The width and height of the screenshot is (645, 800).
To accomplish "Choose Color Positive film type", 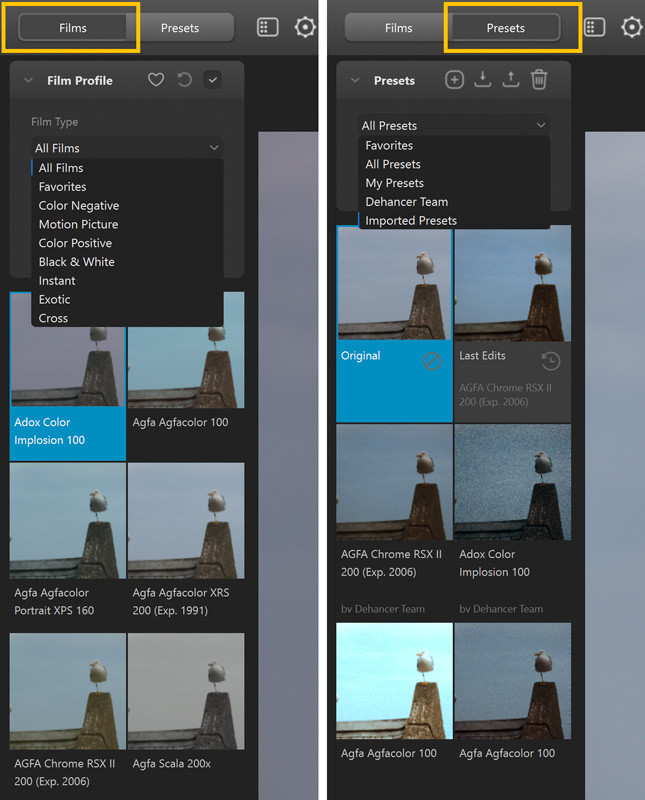I will pos(127,243).
